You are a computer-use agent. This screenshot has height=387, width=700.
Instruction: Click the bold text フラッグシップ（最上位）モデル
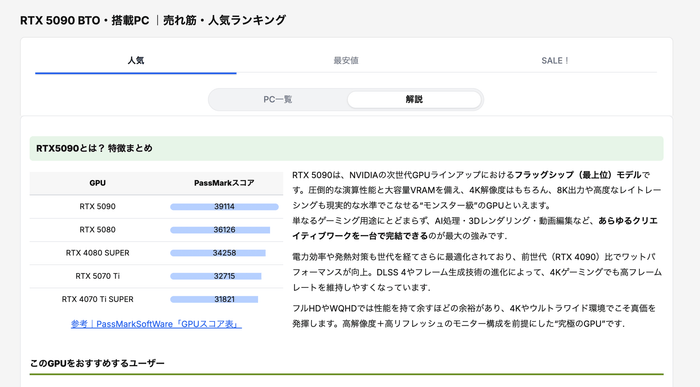[x=578, y=175]
